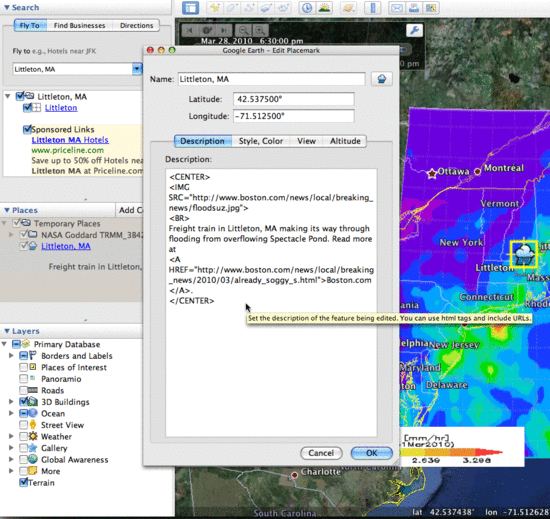Toggle the sidebar panel toolbar icon
This screenshot has height=519, width=550.
(x=190, y=8)
